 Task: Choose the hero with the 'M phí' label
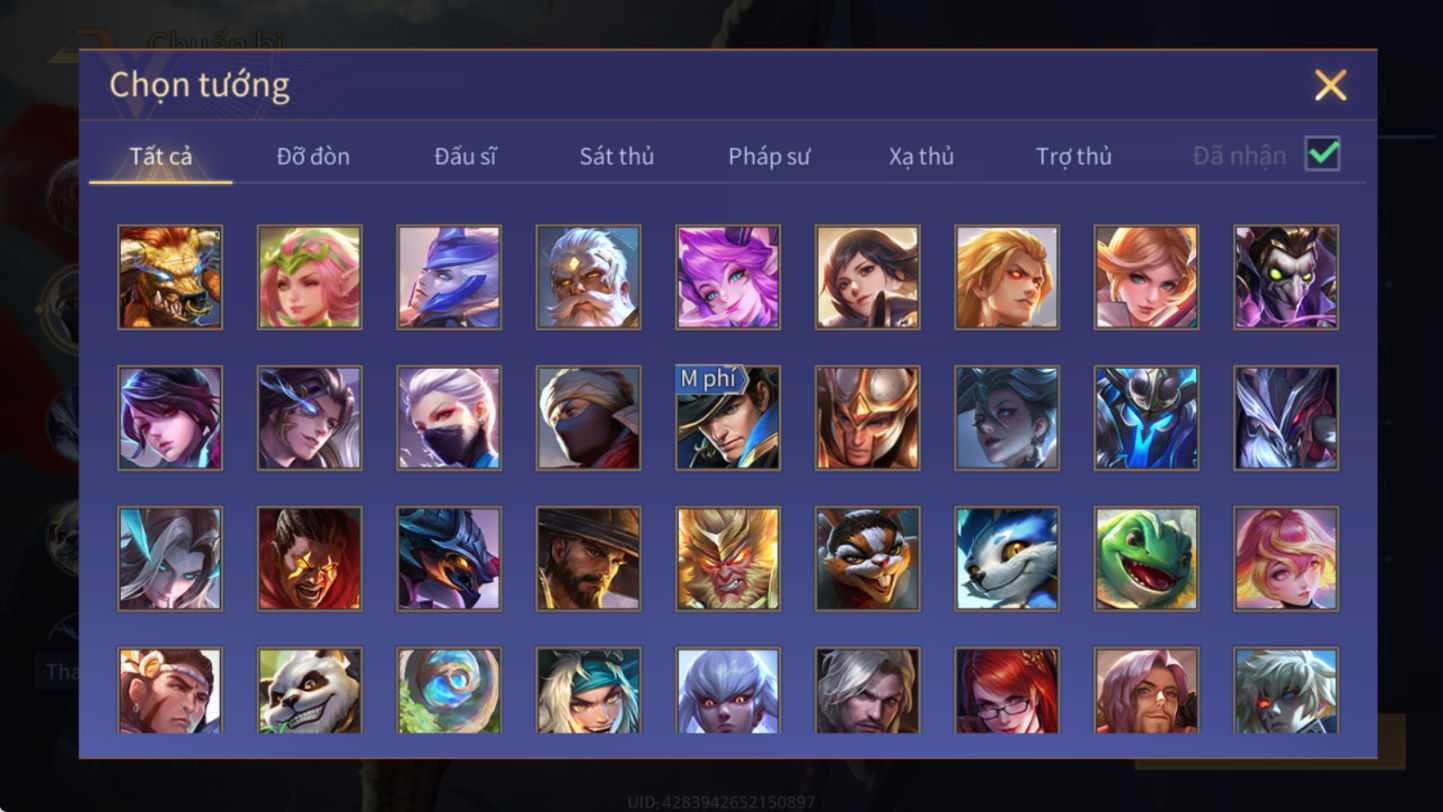[728, 418]
